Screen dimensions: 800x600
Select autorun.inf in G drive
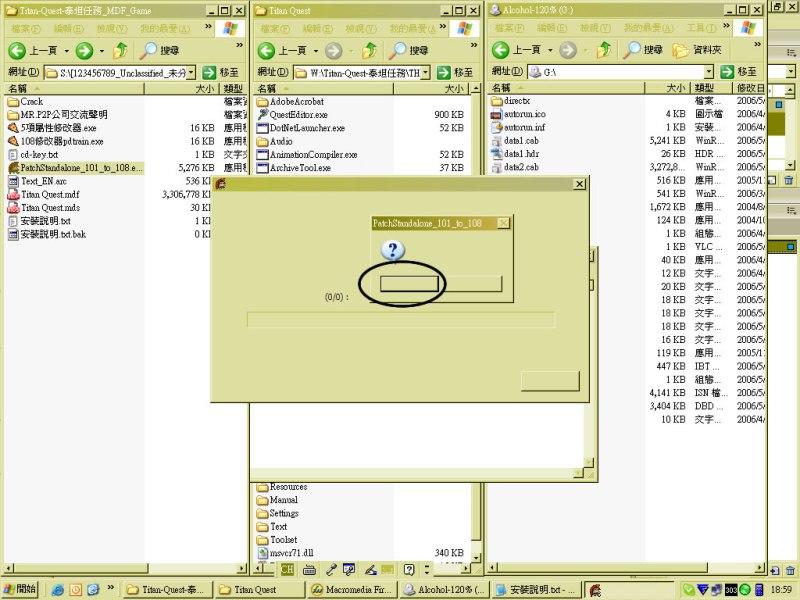tap(518, 128)
